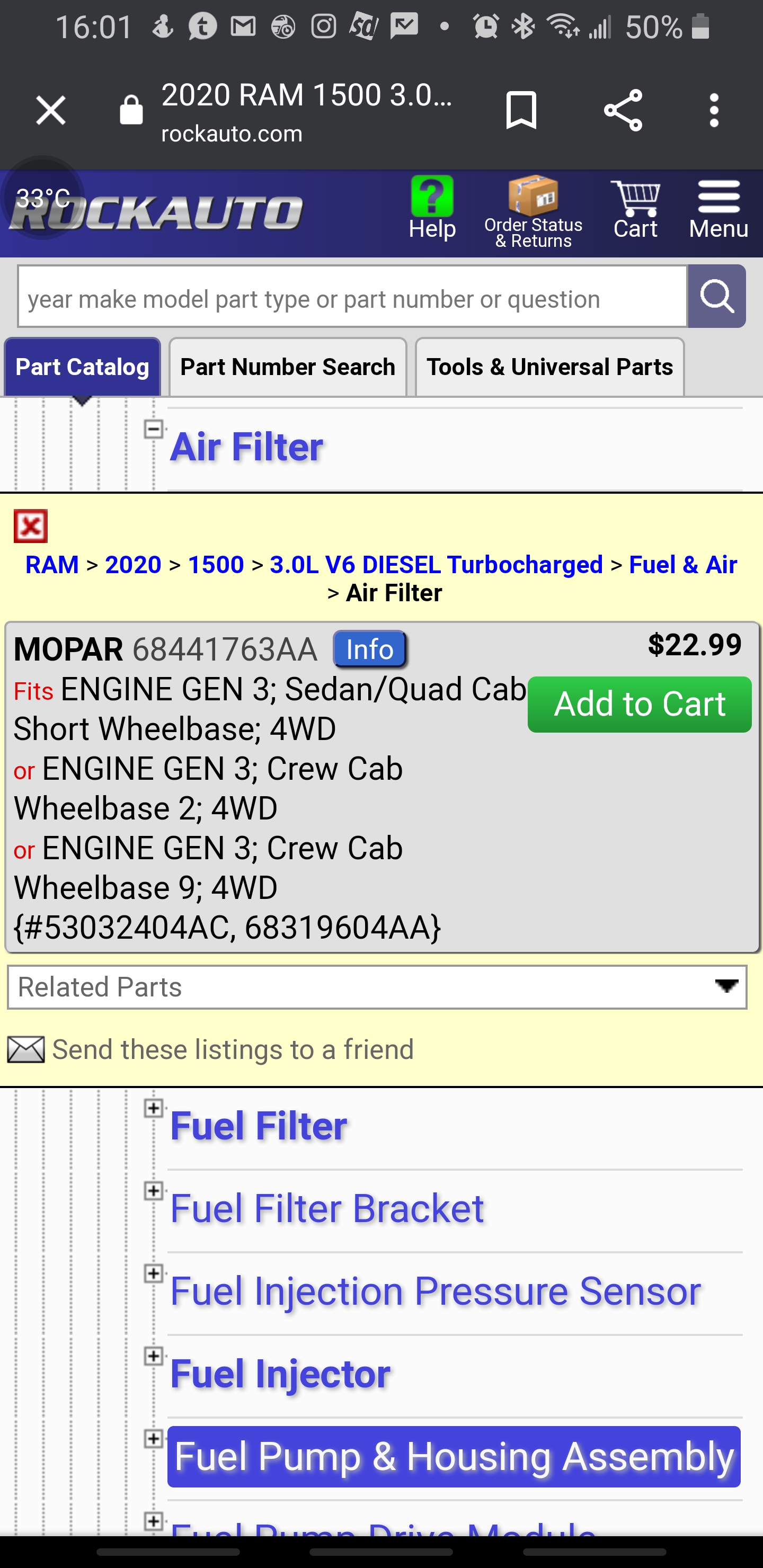Tap the browser share icon
763x1568 pixels.
623,111
